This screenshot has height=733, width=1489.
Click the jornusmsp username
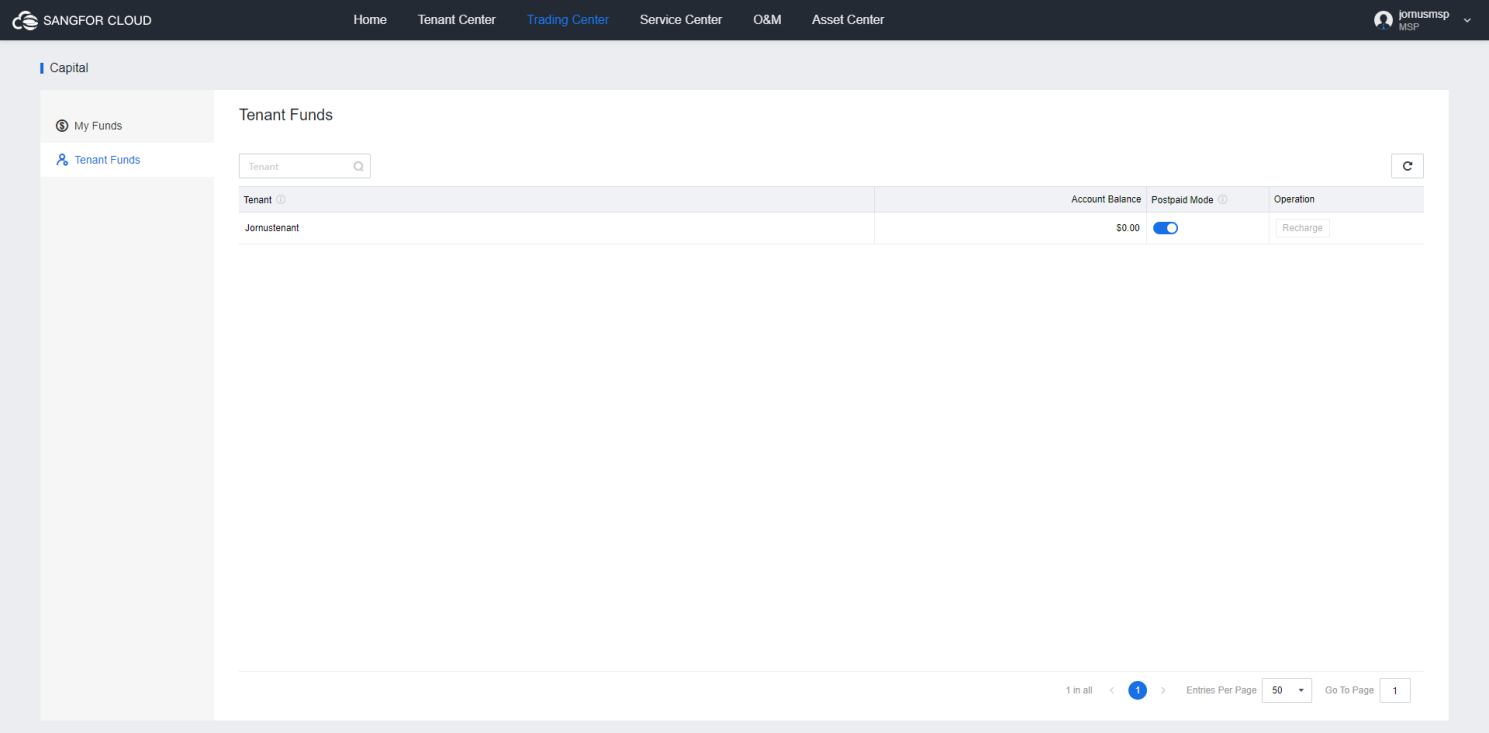tap(1424, 15)
